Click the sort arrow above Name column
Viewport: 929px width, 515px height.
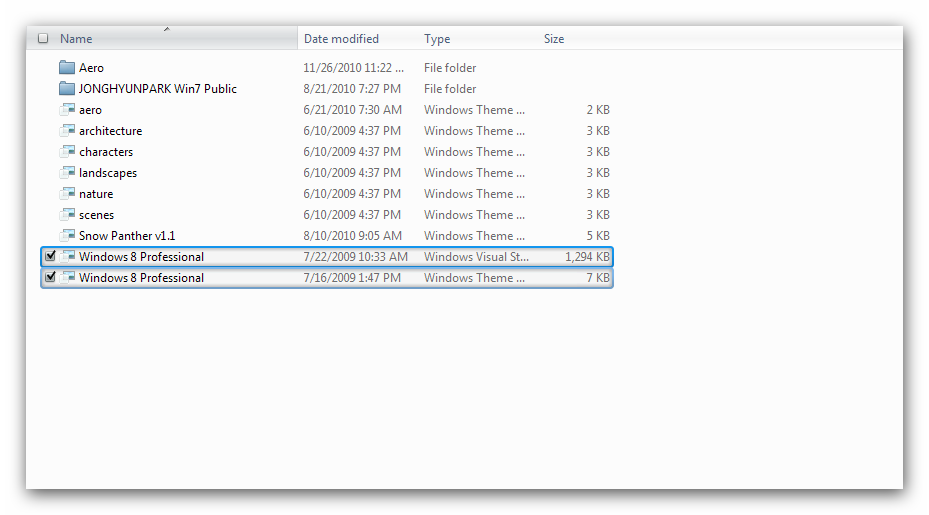tap(166, 28)
